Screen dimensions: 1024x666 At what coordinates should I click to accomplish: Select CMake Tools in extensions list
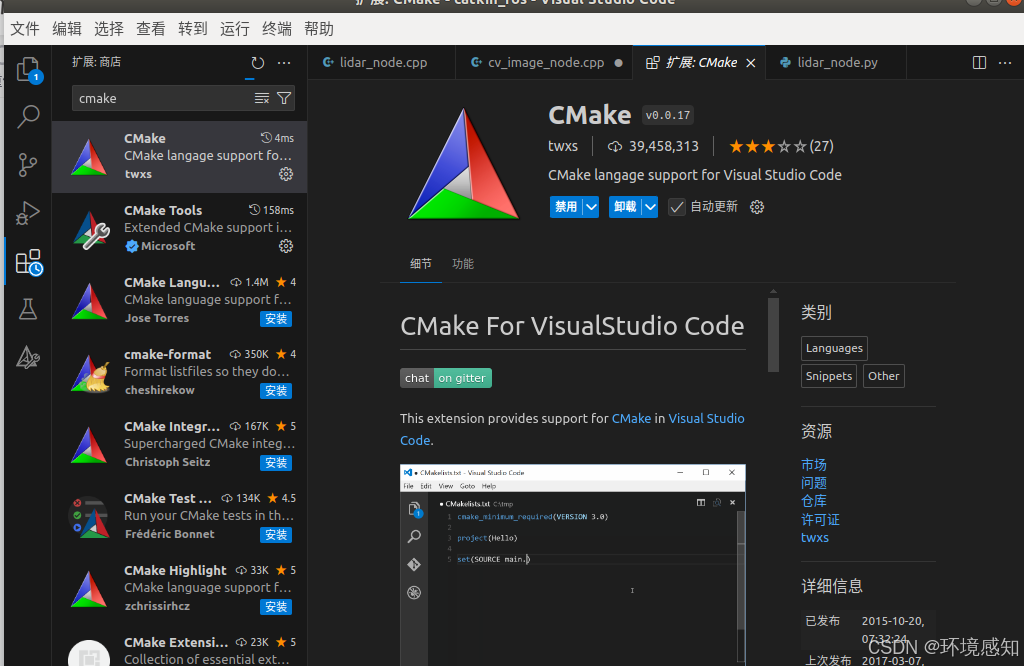click(x=180, y=229)
